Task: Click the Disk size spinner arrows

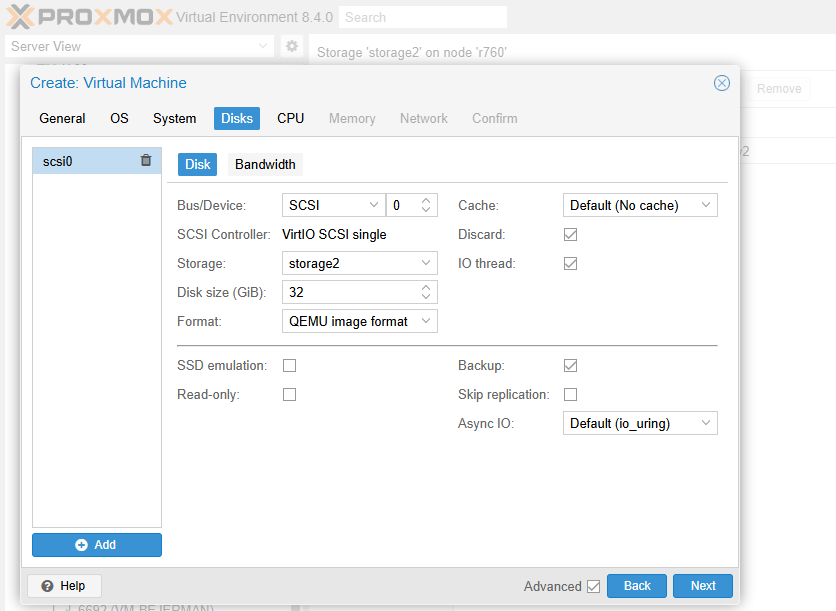Action: [x=425, y=292]
